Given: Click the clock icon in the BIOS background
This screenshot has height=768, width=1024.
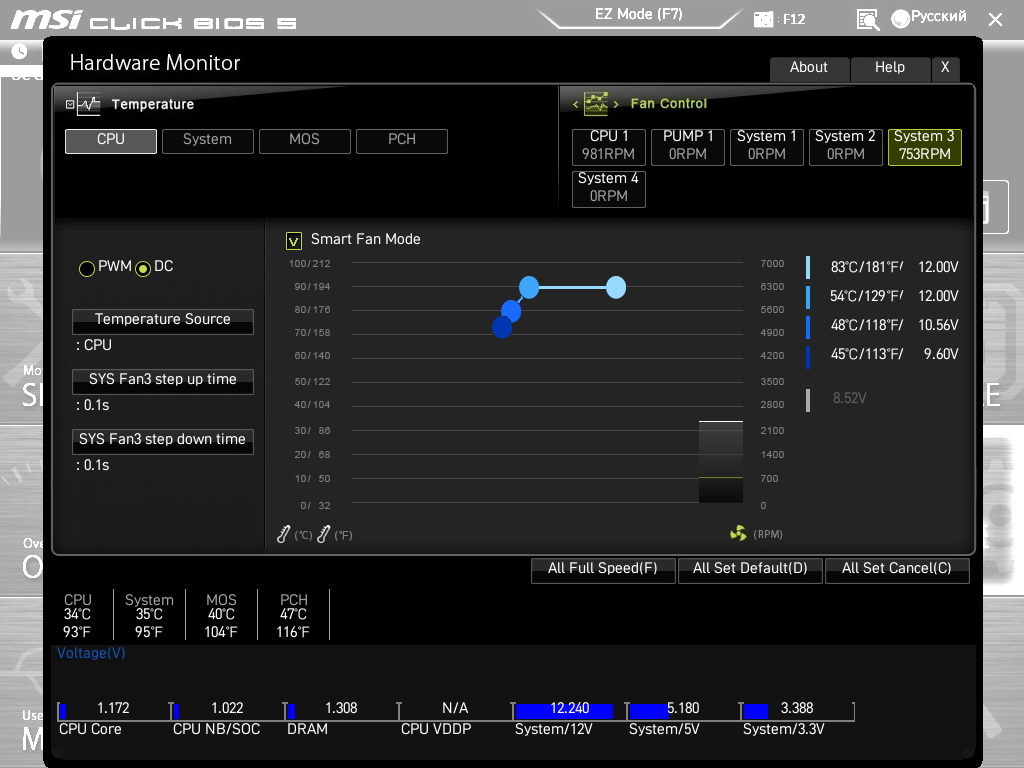Looking at the screenshot, I should tap(19, 51).
